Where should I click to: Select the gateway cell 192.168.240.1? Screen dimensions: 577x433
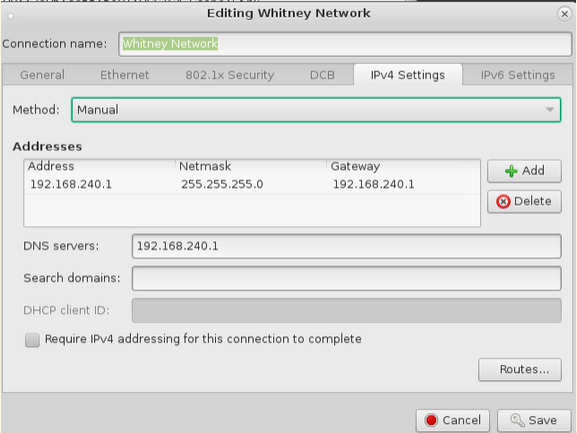pos(374,184)
